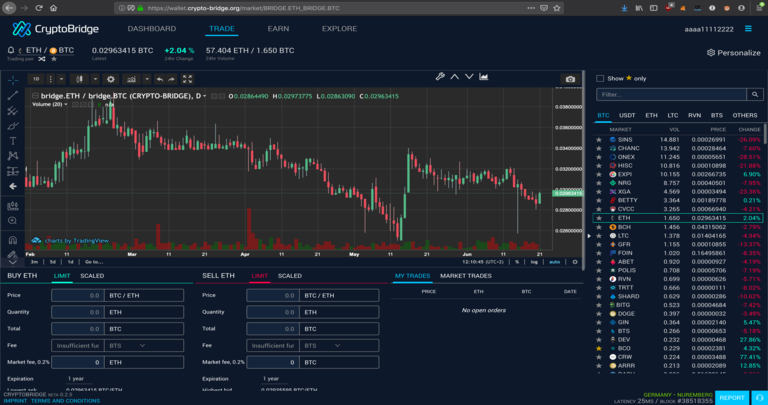
Task: Click the chart up-arrow icon
Action: click(x=455, y=76)
